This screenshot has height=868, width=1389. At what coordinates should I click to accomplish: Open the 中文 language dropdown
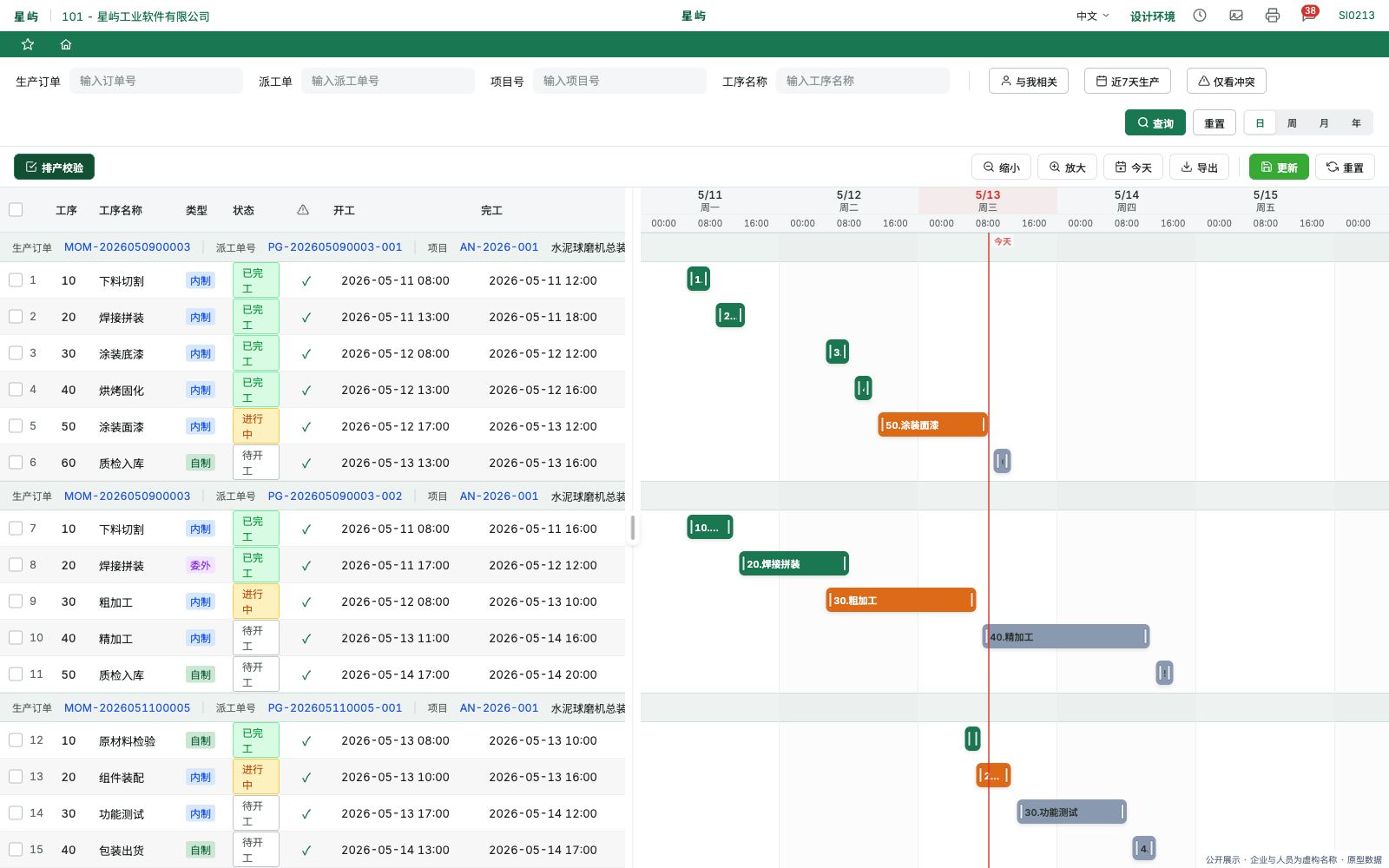point(1092,16)
